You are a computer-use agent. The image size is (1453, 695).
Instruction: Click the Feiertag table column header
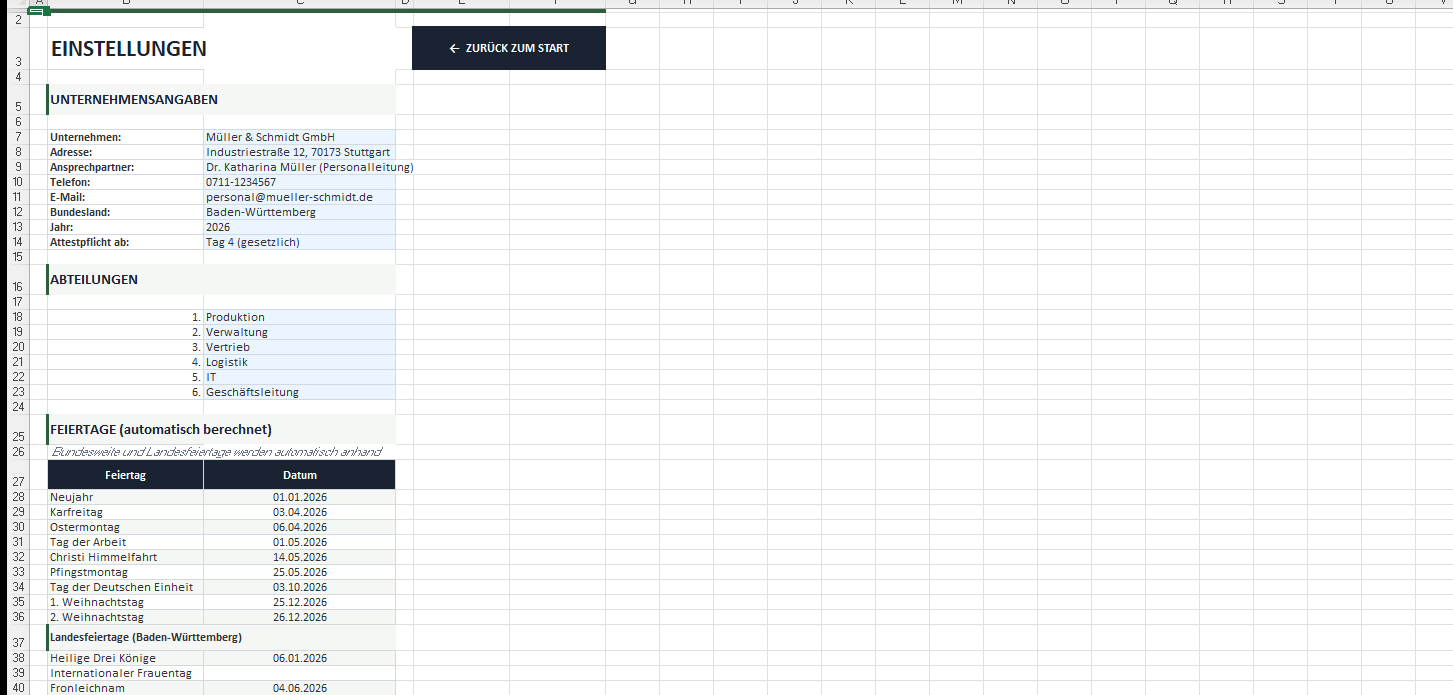[x=125, y=475]
